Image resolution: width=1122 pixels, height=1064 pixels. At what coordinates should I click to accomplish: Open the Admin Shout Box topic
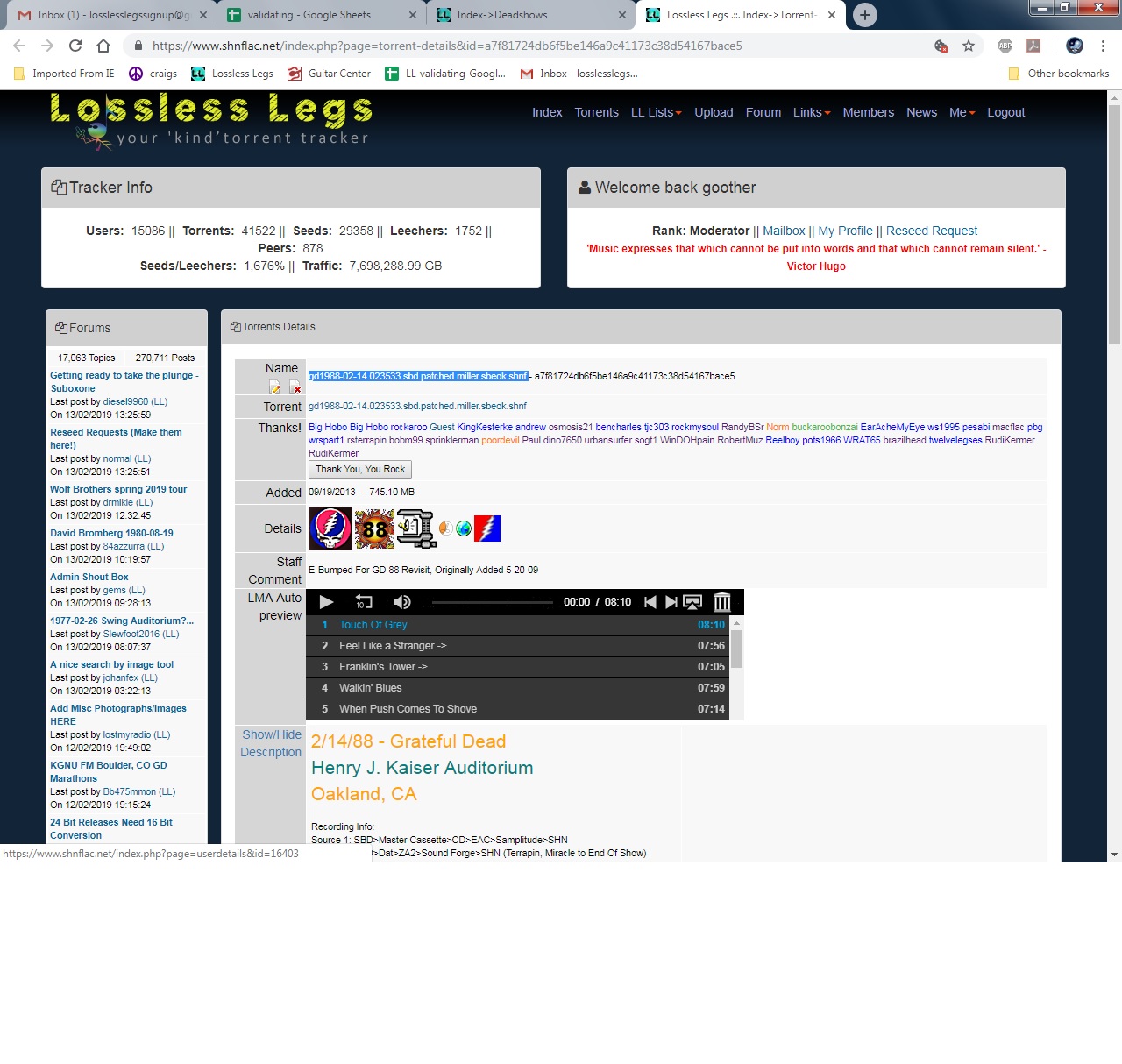(x=89, y=577)
